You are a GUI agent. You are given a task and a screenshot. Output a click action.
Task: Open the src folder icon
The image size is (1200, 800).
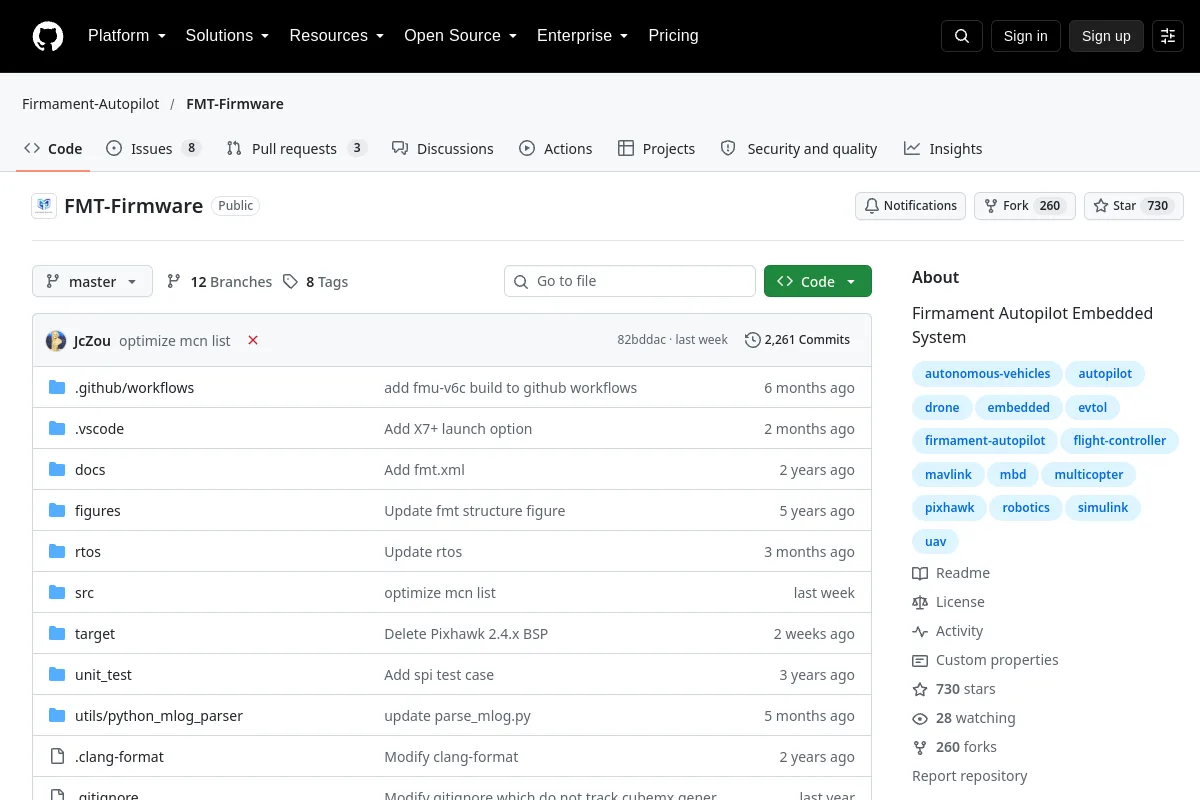tap(57, 592)
